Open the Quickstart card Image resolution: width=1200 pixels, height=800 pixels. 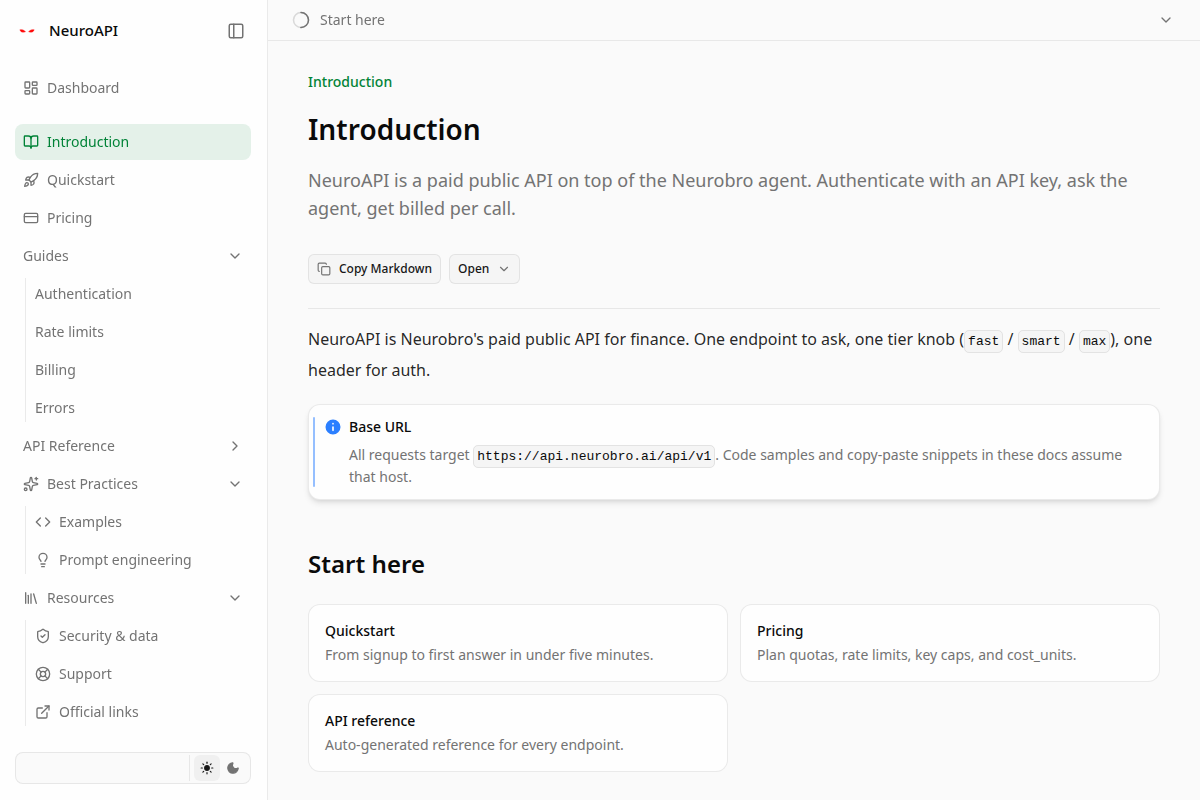click(518, 643)
